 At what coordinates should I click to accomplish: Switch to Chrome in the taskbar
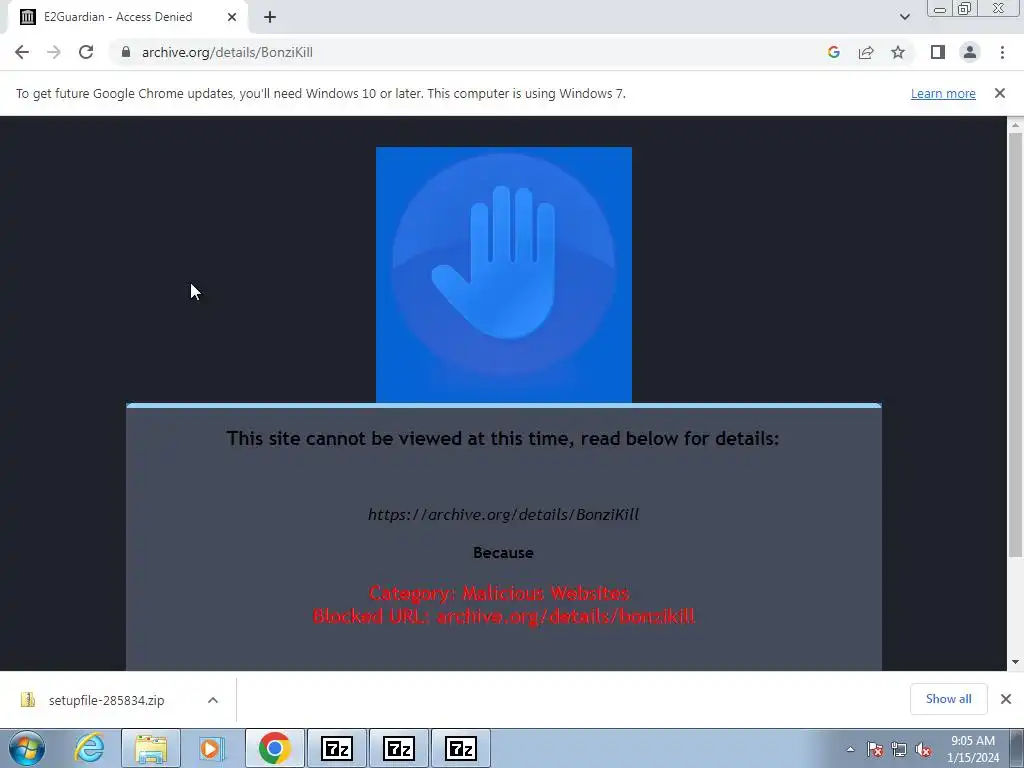coord(274,748)
